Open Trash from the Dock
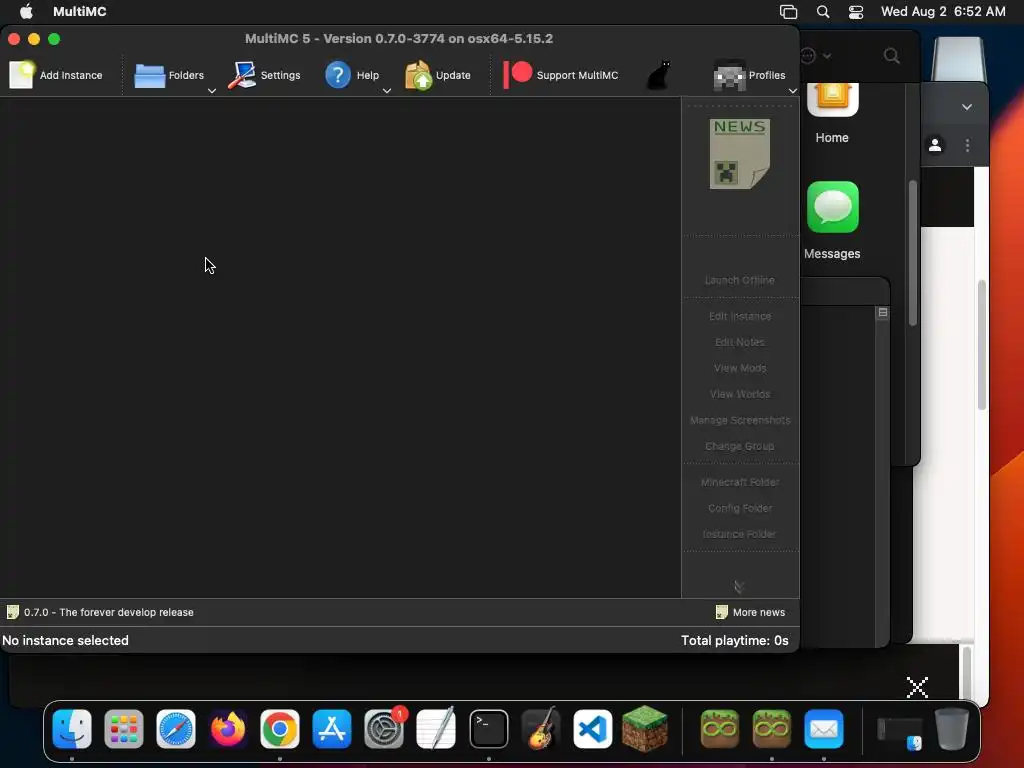Screen dimensions: 1024x768 952,729
